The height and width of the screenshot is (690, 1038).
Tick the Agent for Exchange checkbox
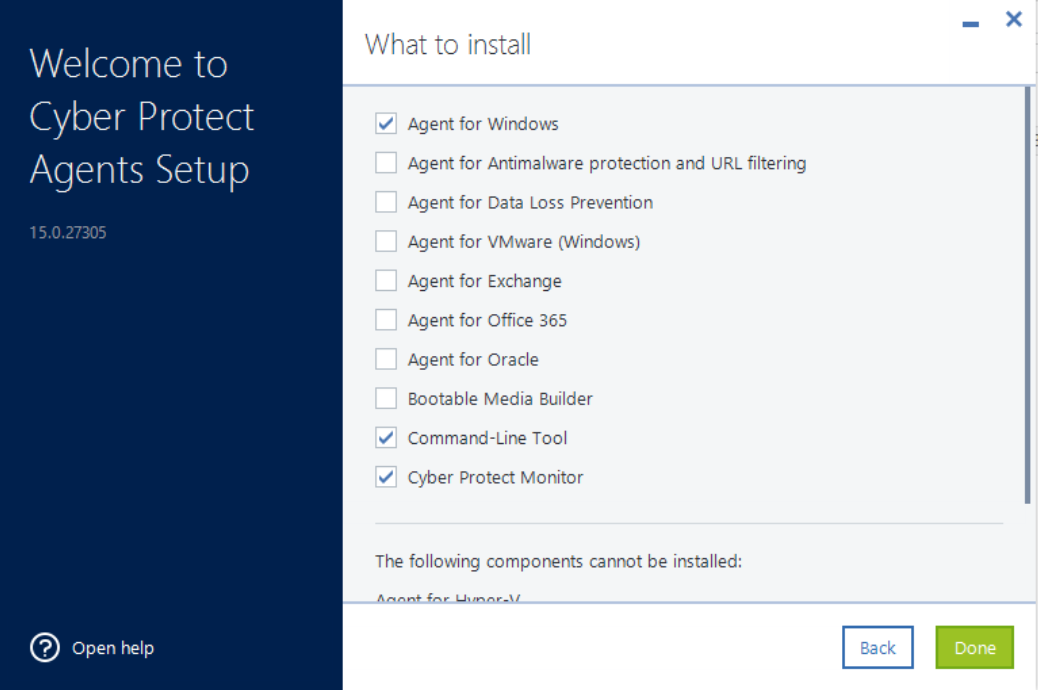point(386,281)
